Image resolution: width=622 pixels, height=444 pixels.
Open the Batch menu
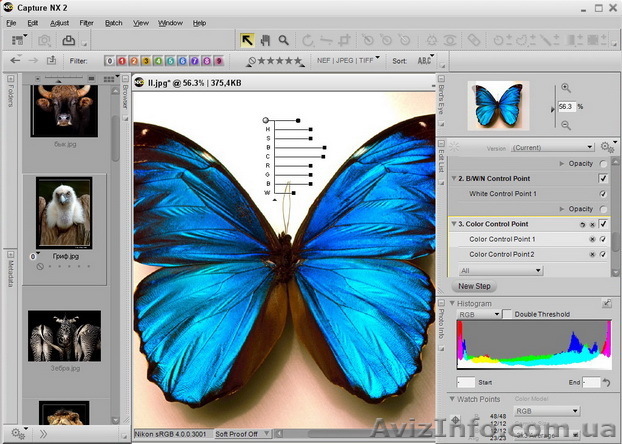tap(114, 22)
